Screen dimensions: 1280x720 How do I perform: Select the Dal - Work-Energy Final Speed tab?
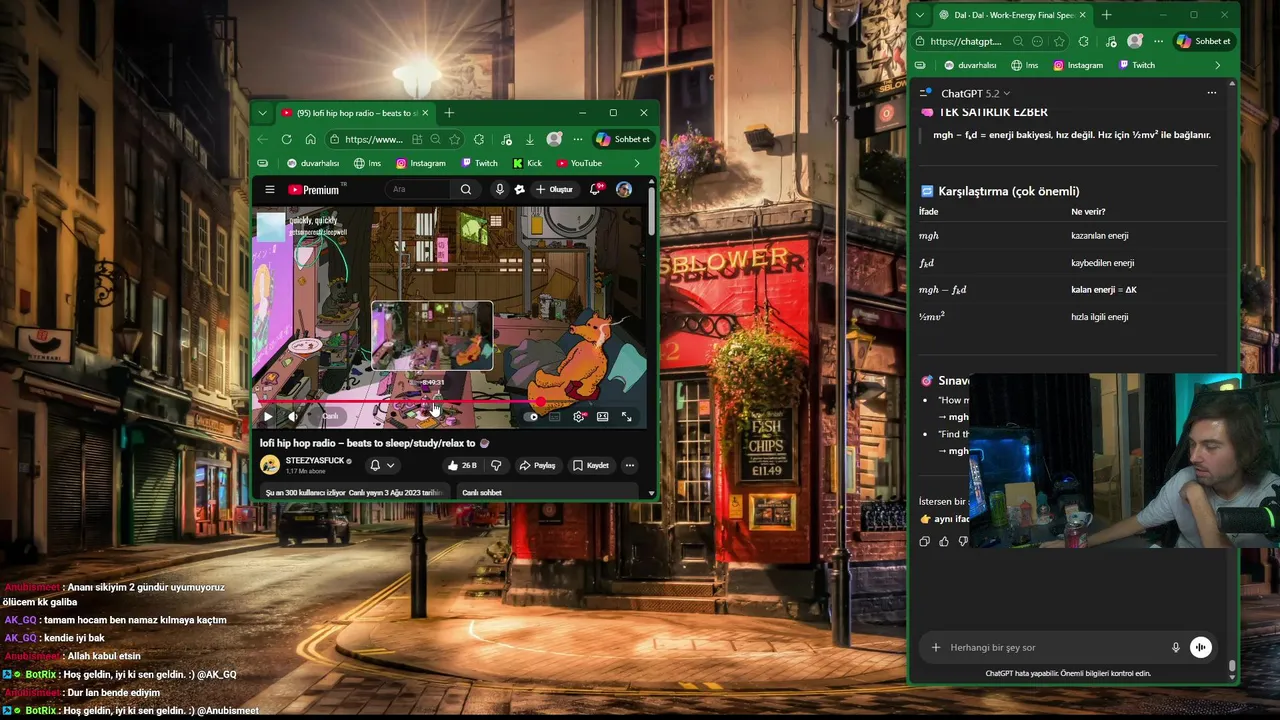pos(1011,15)
